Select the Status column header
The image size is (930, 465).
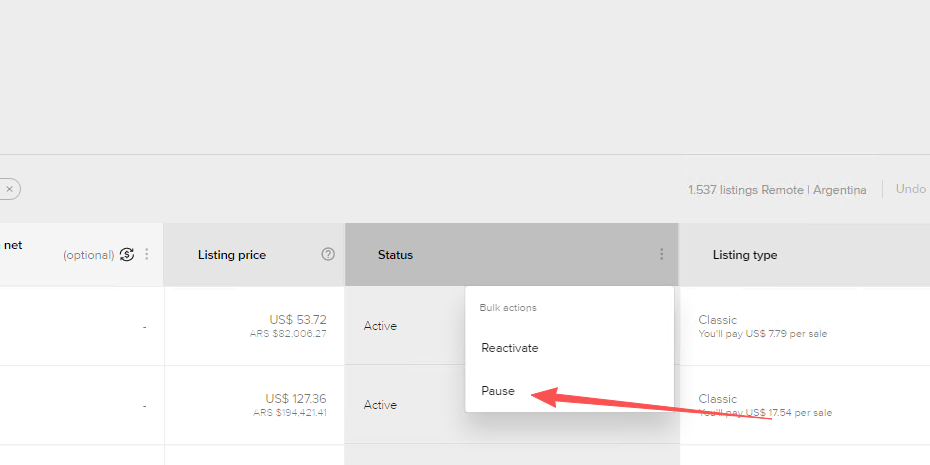tap(396, 255)
